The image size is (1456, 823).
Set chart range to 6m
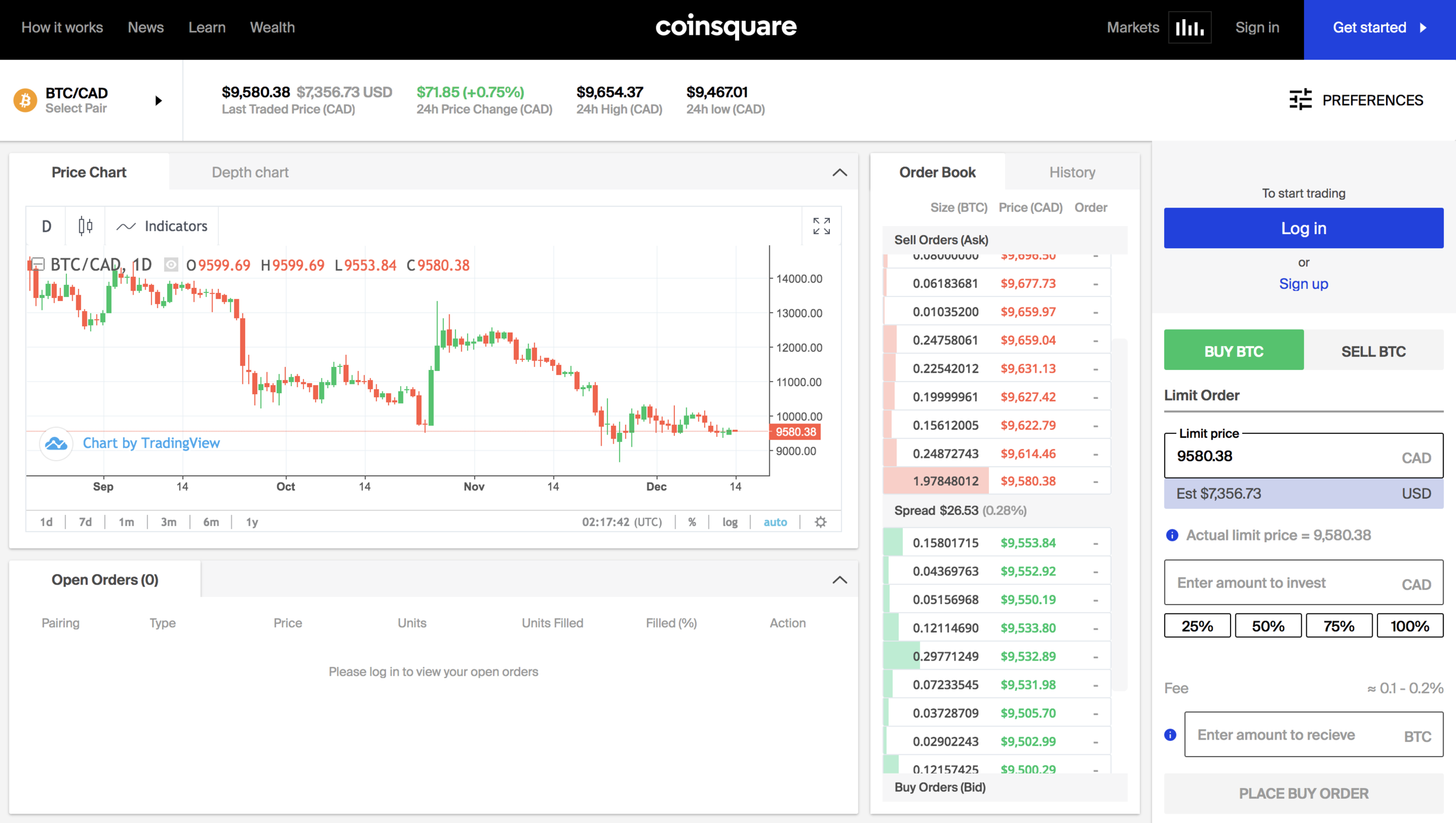point(211,522)
